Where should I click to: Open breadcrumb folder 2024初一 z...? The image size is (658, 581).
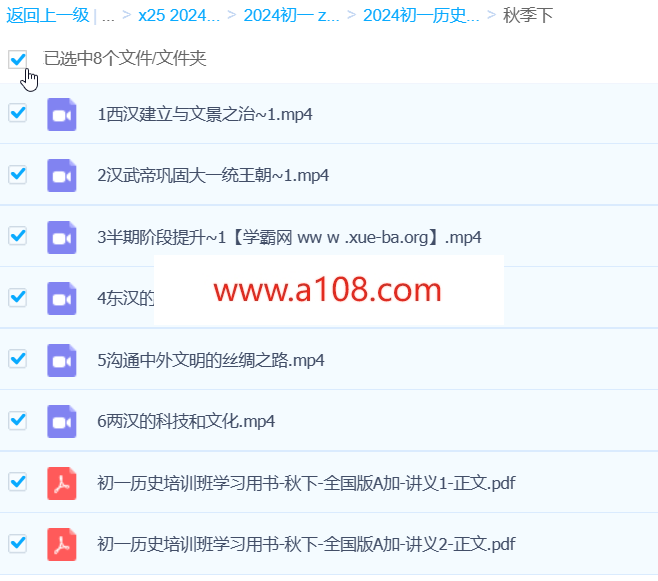click(x=292, y=16)
